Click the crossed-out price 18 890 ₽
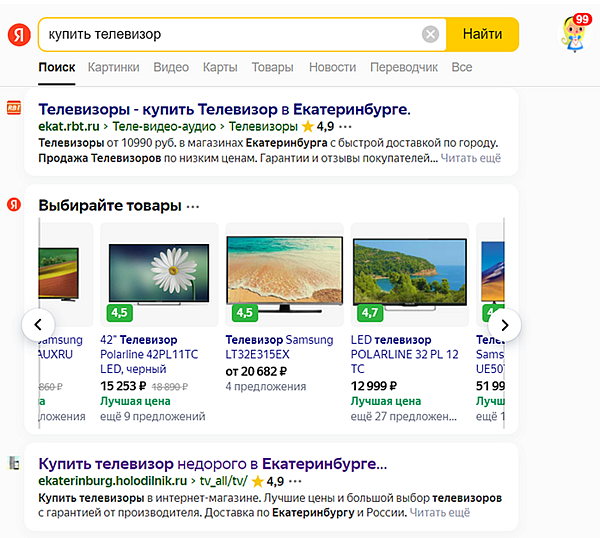The width and height of the screenshot is (600, 538). (x=170, y=386)
